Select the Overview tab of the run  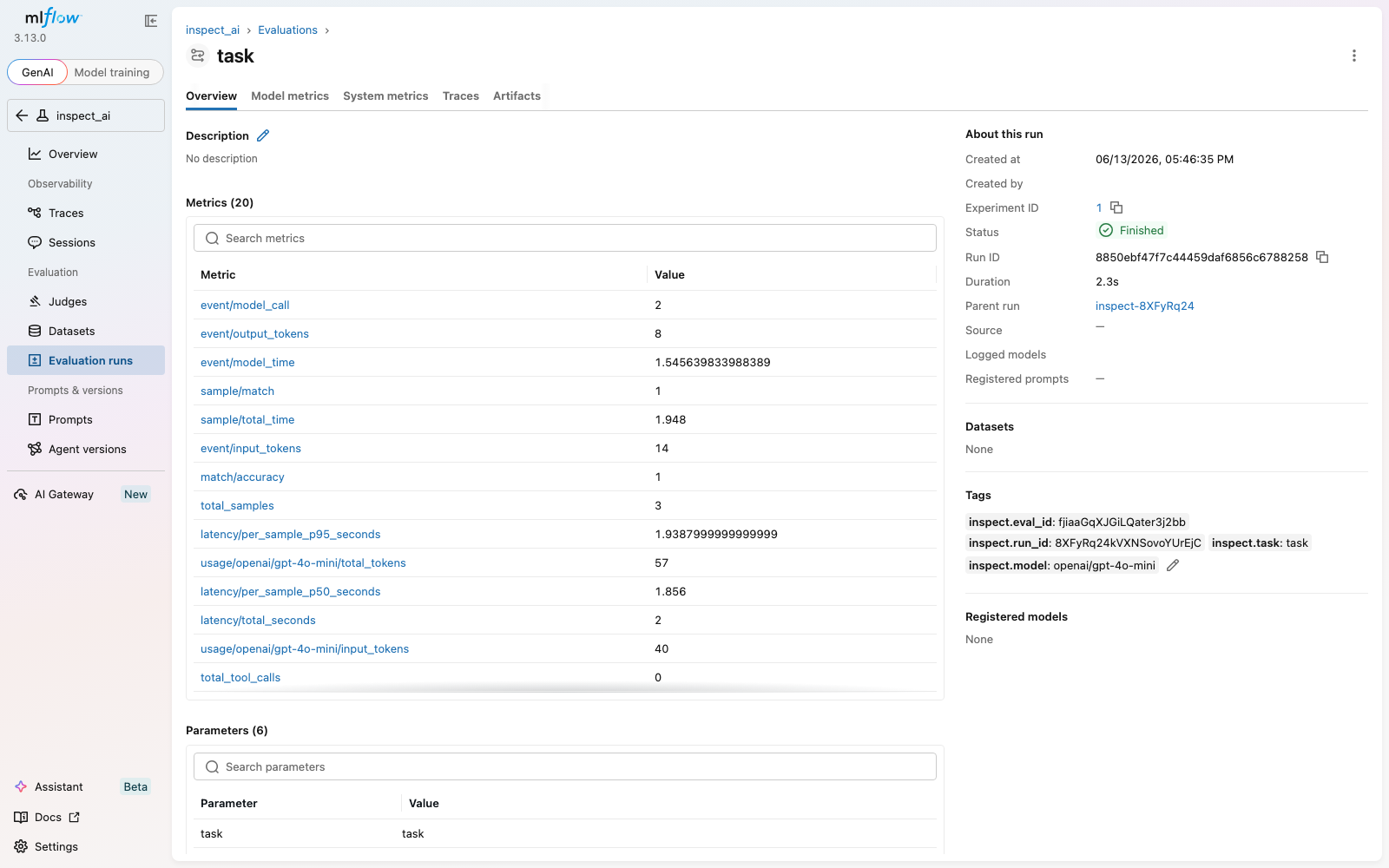[x=211, y=95]
